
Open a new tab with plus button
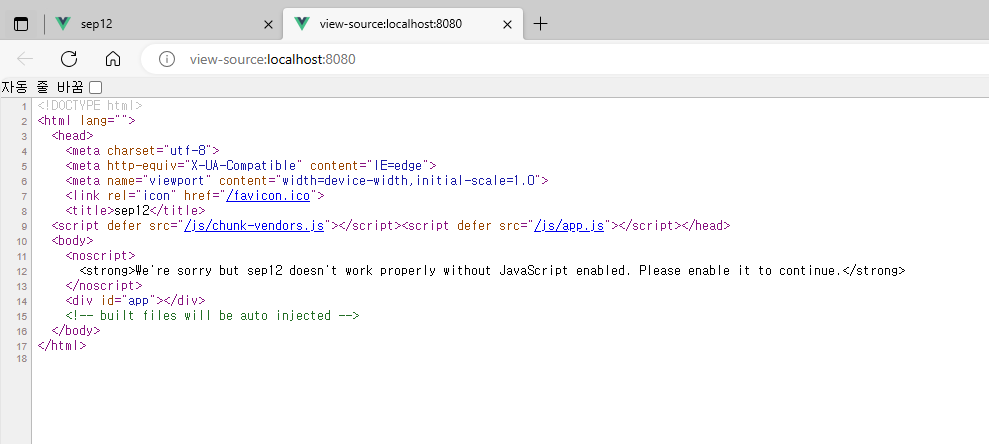pyautogui.click(x=541, y=24)
